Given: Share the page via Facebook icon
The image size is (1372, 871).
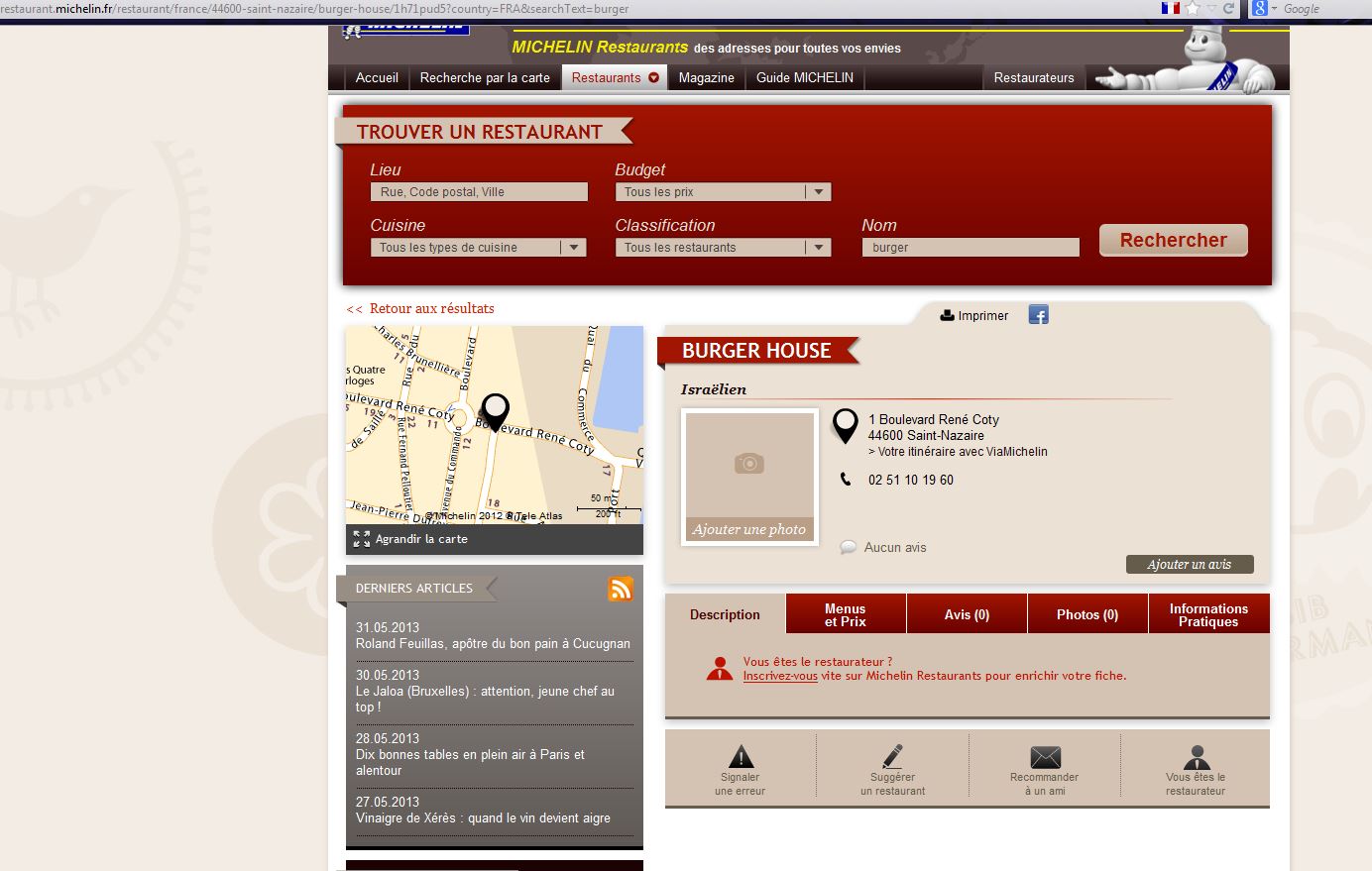Looking at the screenshot, I should (x=1038, y=315).
